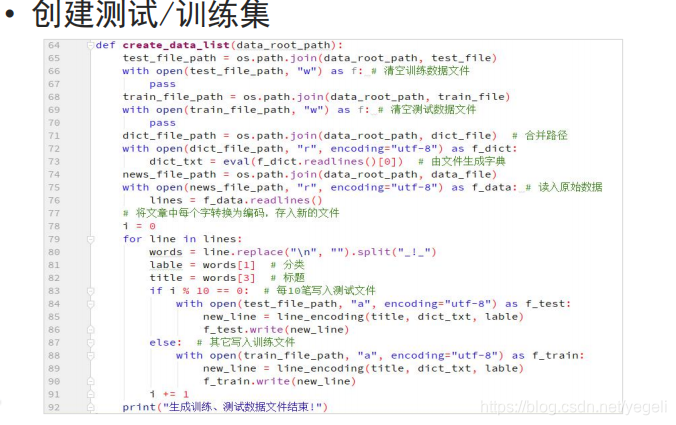The width and height of the screenshot is (676, 425).
Task: Collapse the for loop fold at line 79
Action: pyautogui.click(x=91, y=239)
